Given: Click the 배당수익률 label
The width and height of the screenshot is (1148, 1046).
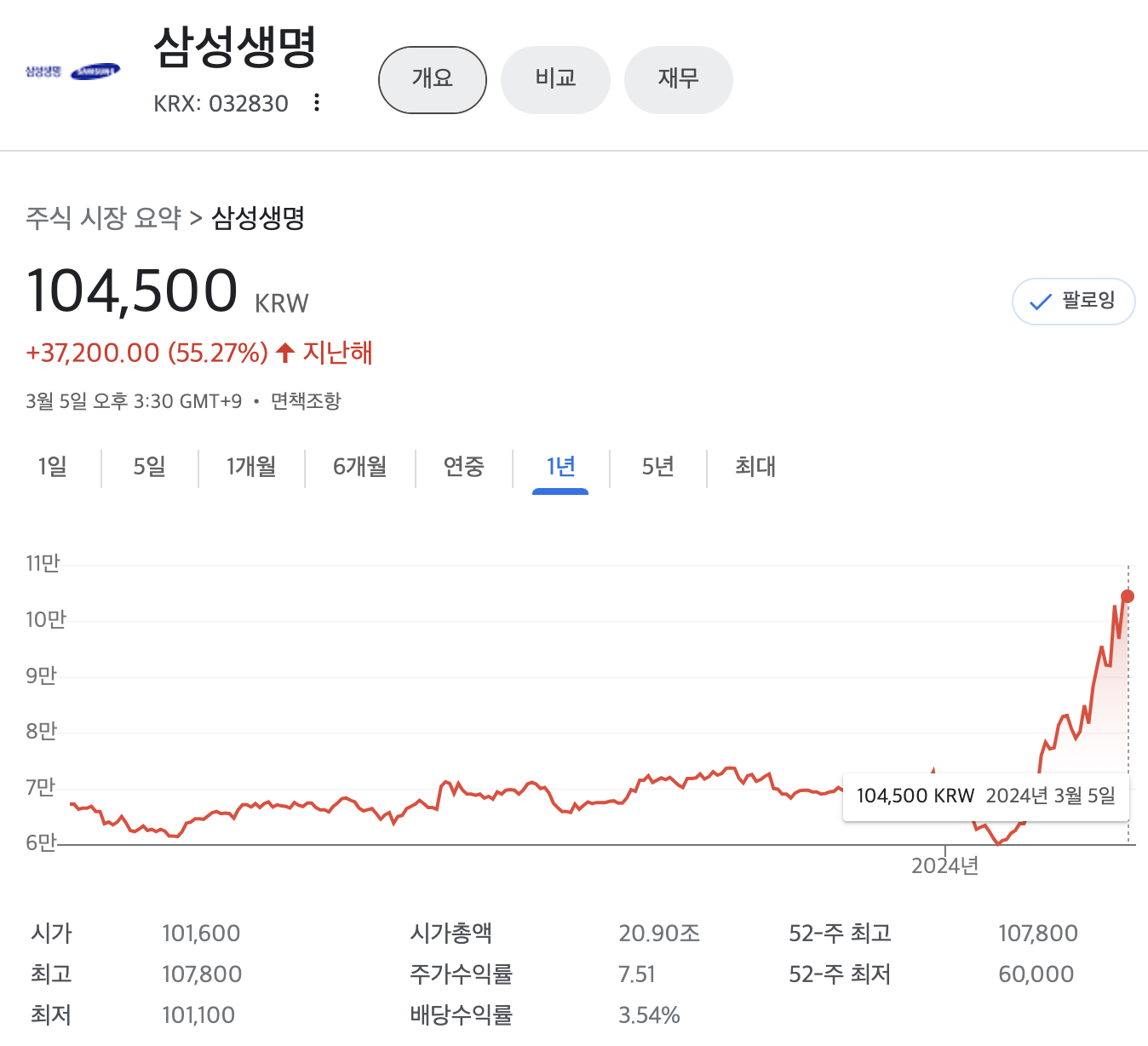Looking at the screenshot, I should click(x=461, y=1015).
